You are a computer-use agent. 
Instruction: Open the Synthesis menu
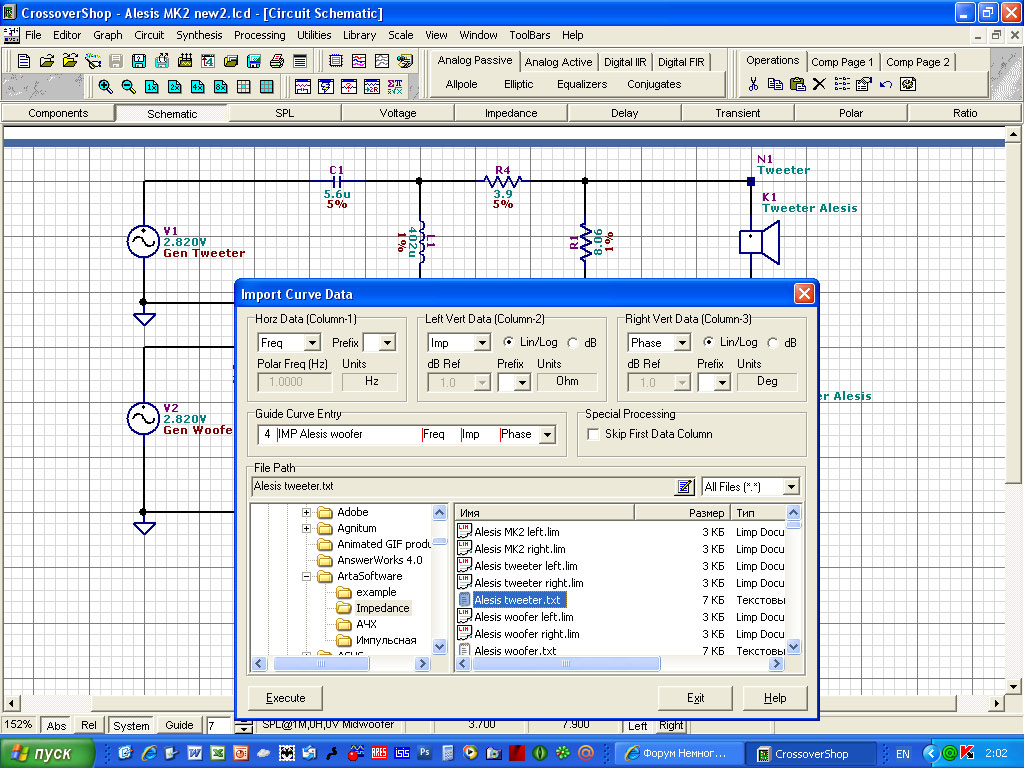click(x=199, y=35)
